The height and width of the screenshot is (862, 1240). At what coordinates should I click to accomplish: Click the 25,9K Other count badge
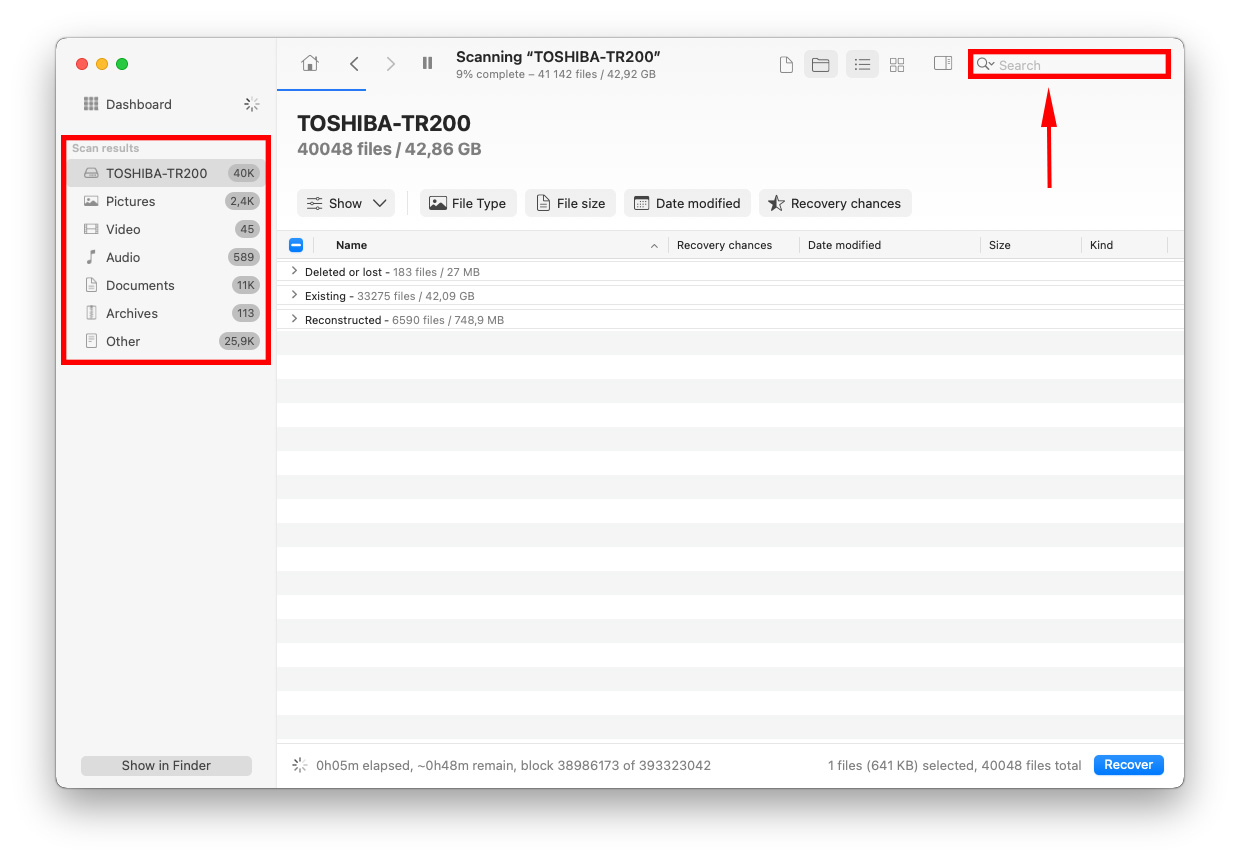239,341
